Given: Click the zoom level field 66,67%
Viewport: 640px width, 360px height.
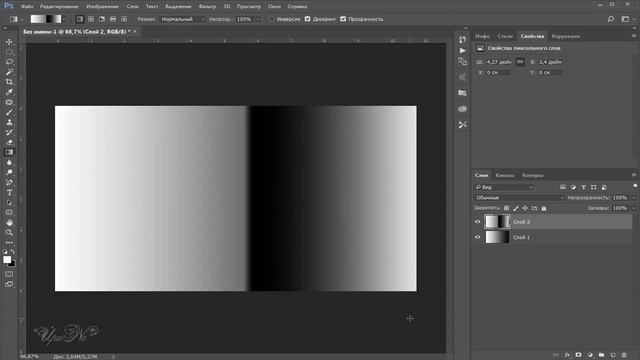Looking at the screenshot, I should click(x=29, y=357).
